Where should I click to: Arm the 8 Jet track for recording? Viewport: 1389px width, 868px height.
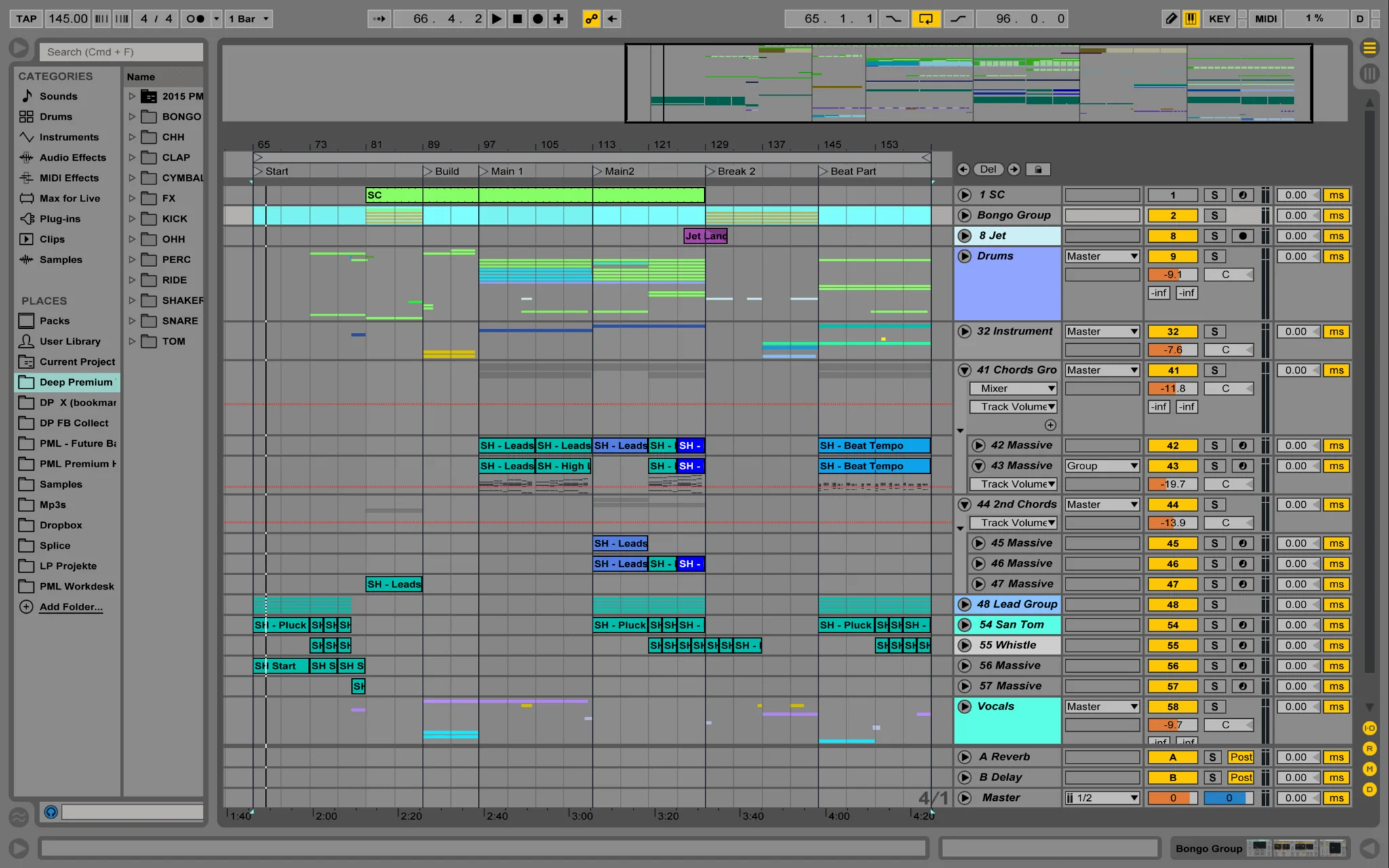point(1243,236)
